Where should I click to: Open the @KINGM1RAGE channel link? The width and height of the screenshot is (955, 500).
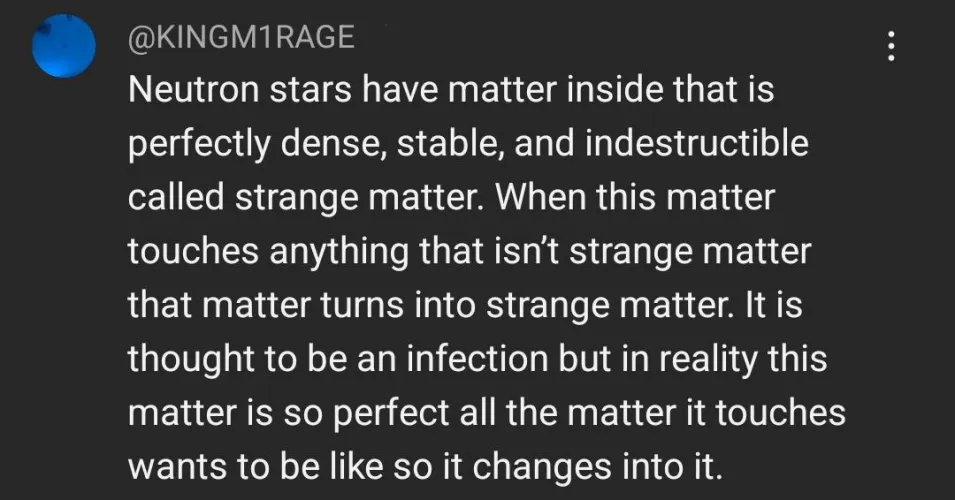coord(241,37)
